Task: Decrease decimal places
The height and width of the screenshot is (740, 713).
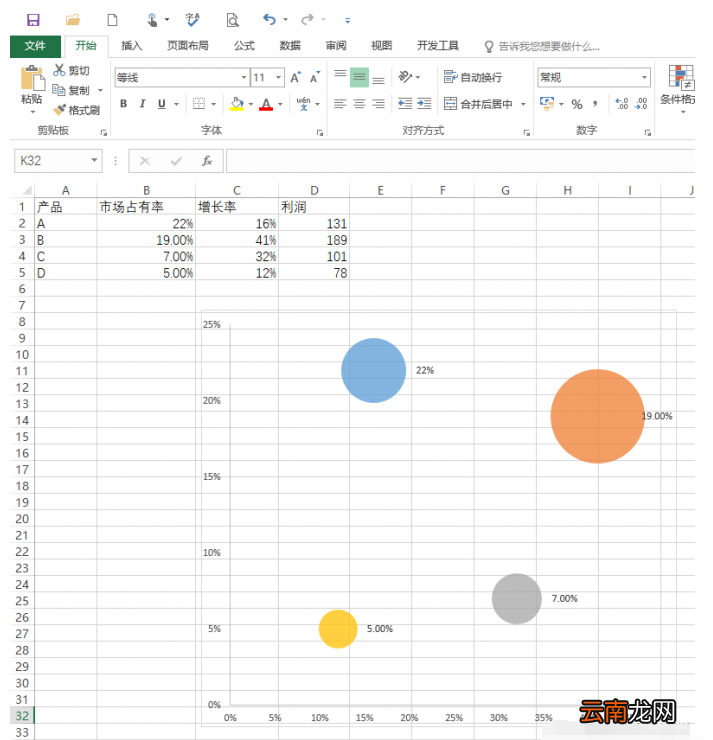Action: (641, 104)
